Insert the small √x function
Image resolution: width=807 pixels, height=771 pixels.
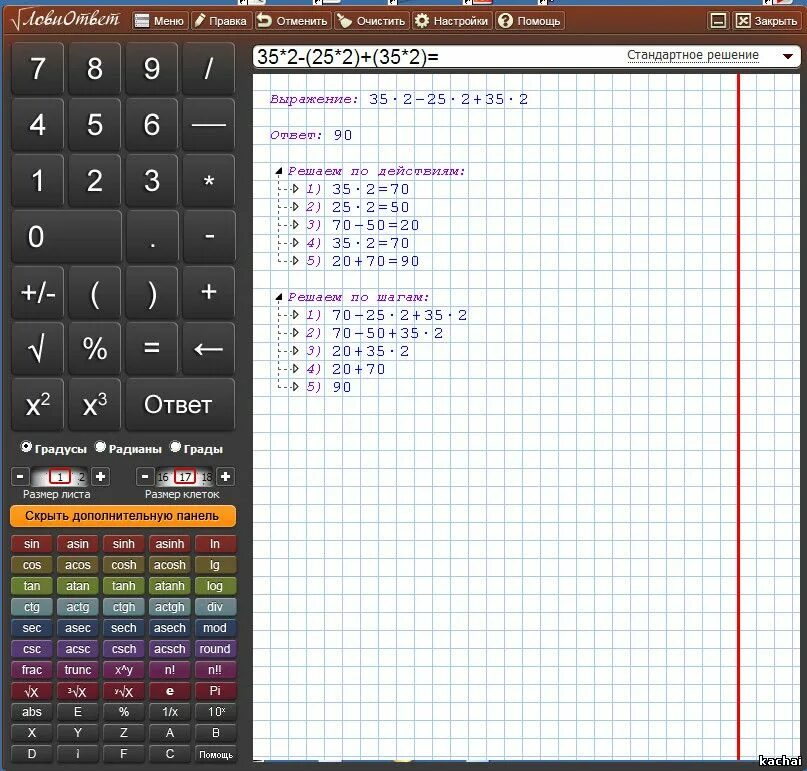pyautogui.click(x=31, y=691)
